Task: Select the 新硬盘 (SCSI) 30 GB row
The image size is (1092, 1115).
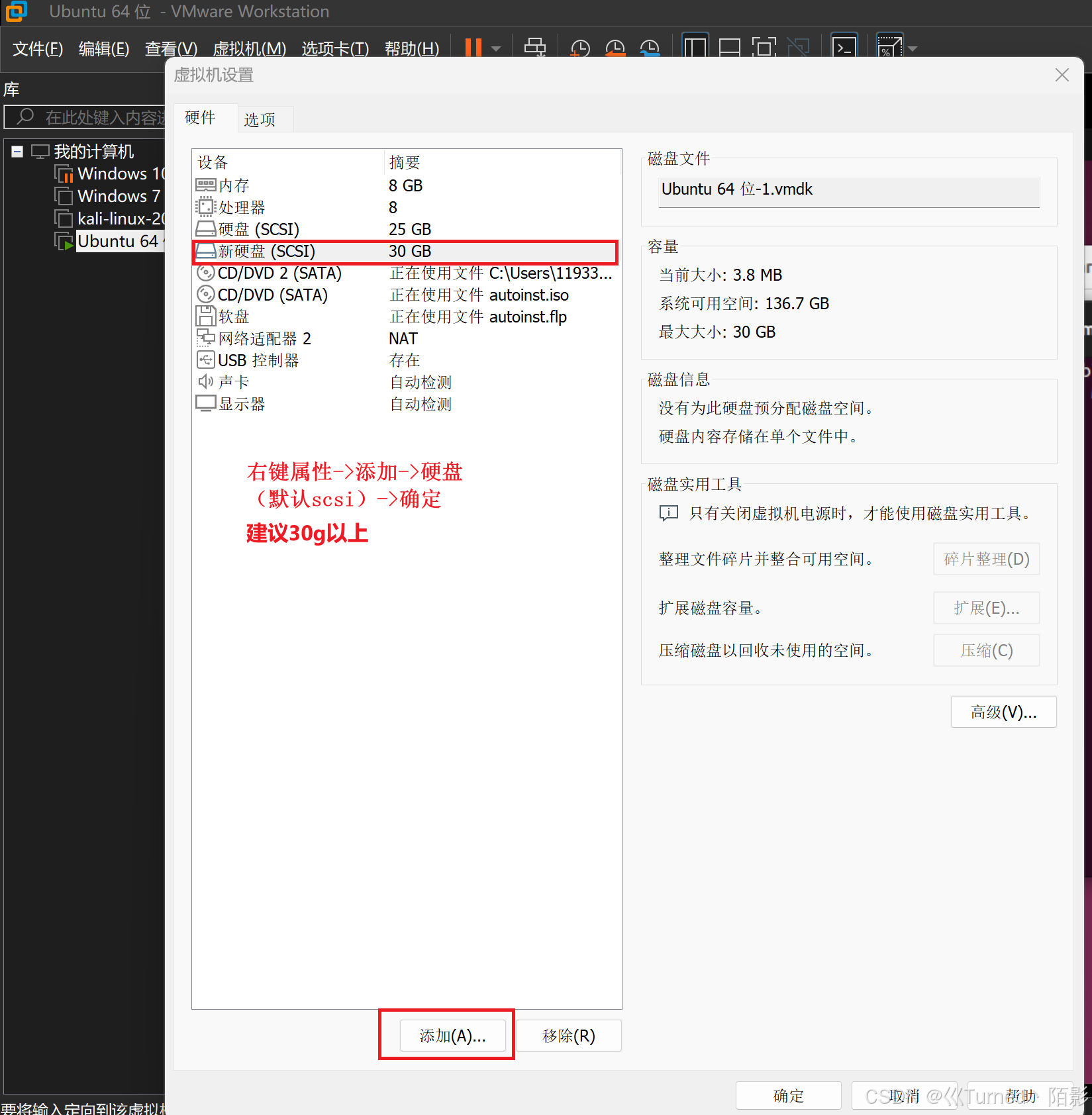Action: pos(406,251)
